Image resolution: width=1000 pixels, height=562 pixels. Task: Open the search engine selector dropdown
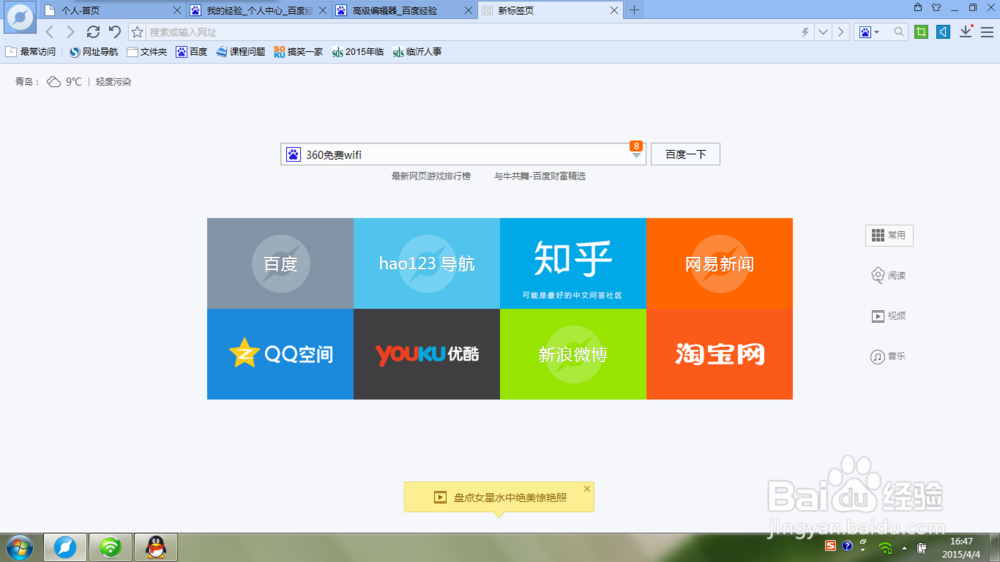pyautogui.click(x=870, y=32)
